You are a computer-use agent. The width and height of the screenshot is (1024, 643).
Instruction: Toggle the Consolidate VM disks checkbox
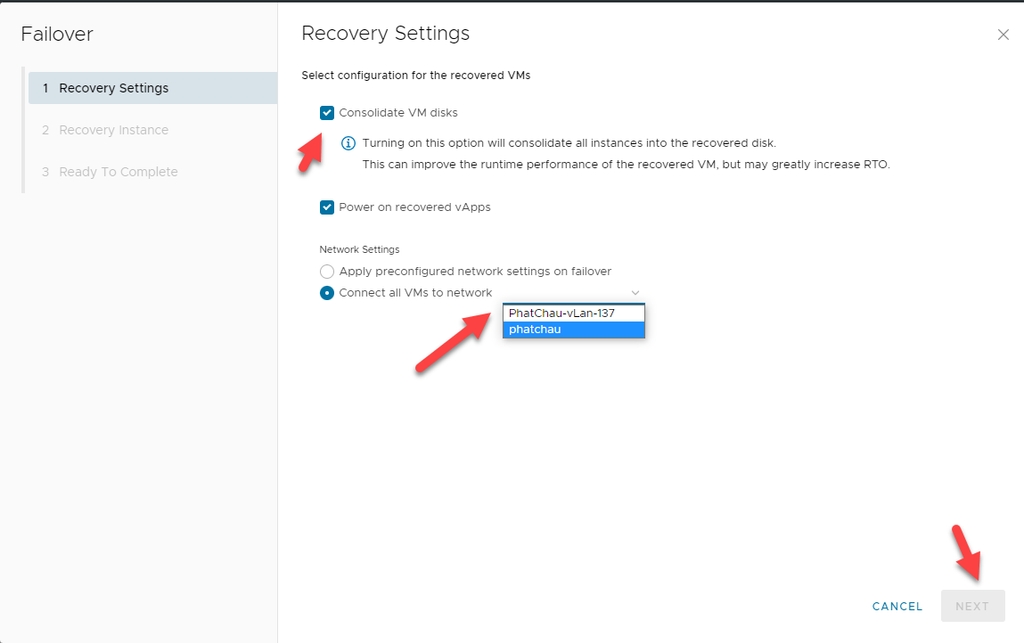click(x=327, y=113)
